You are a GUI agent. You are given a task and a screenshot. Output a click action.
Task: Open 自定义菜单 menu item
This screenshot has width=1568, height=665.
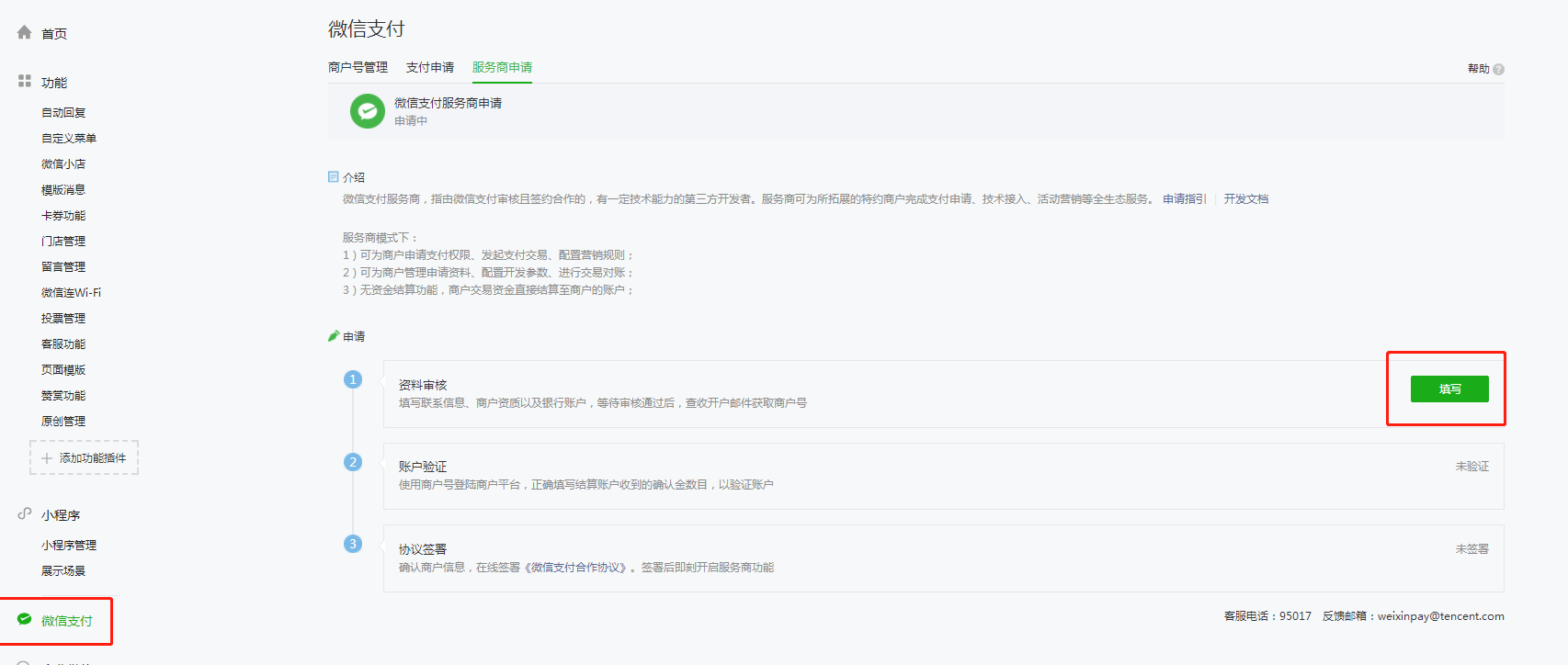tap(69, 138)
